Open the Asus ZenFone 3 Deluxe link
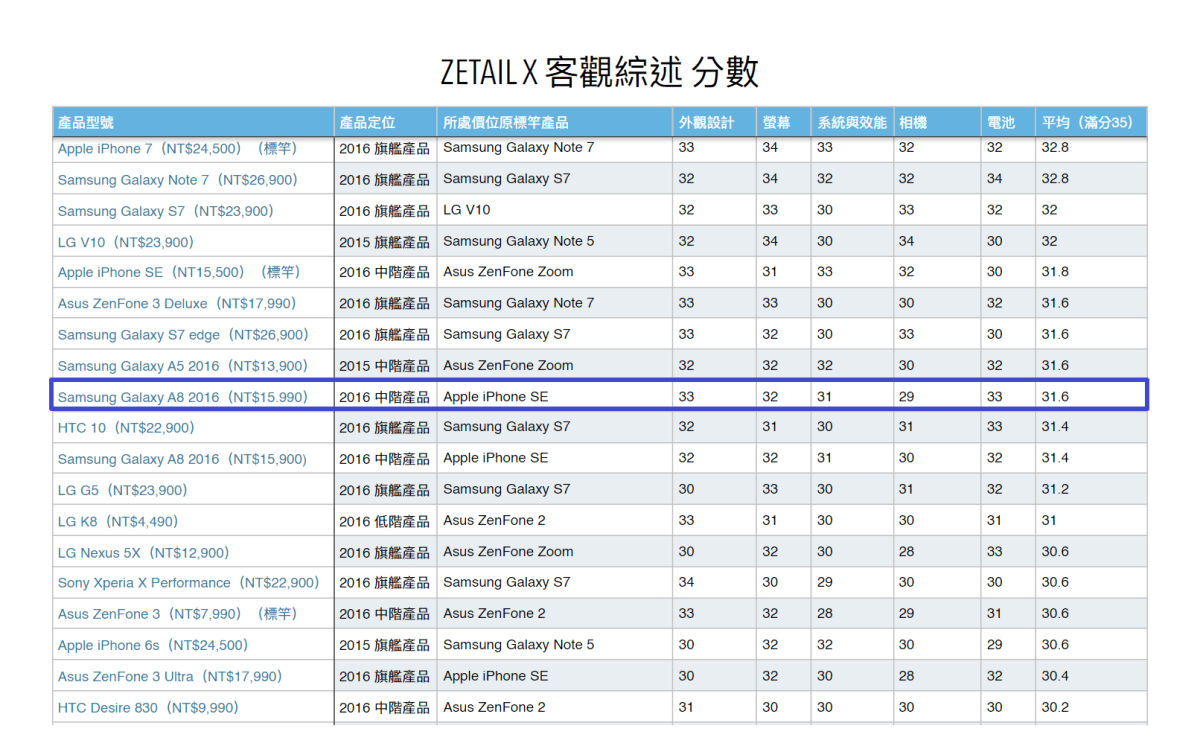 coord(177,304)
